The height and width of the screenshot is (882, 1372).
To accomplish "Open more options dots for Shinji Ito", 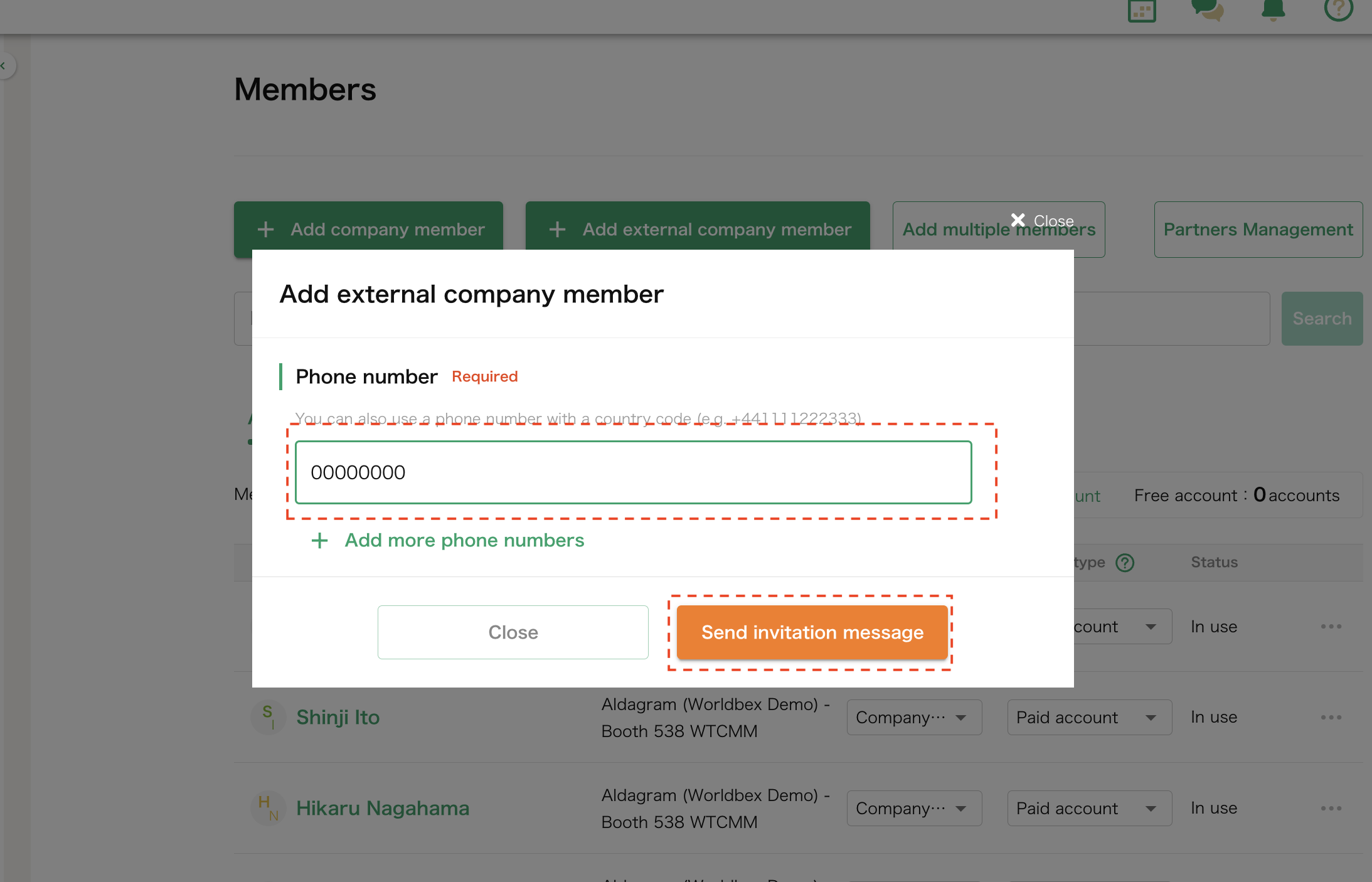I will coord(1331,718).
